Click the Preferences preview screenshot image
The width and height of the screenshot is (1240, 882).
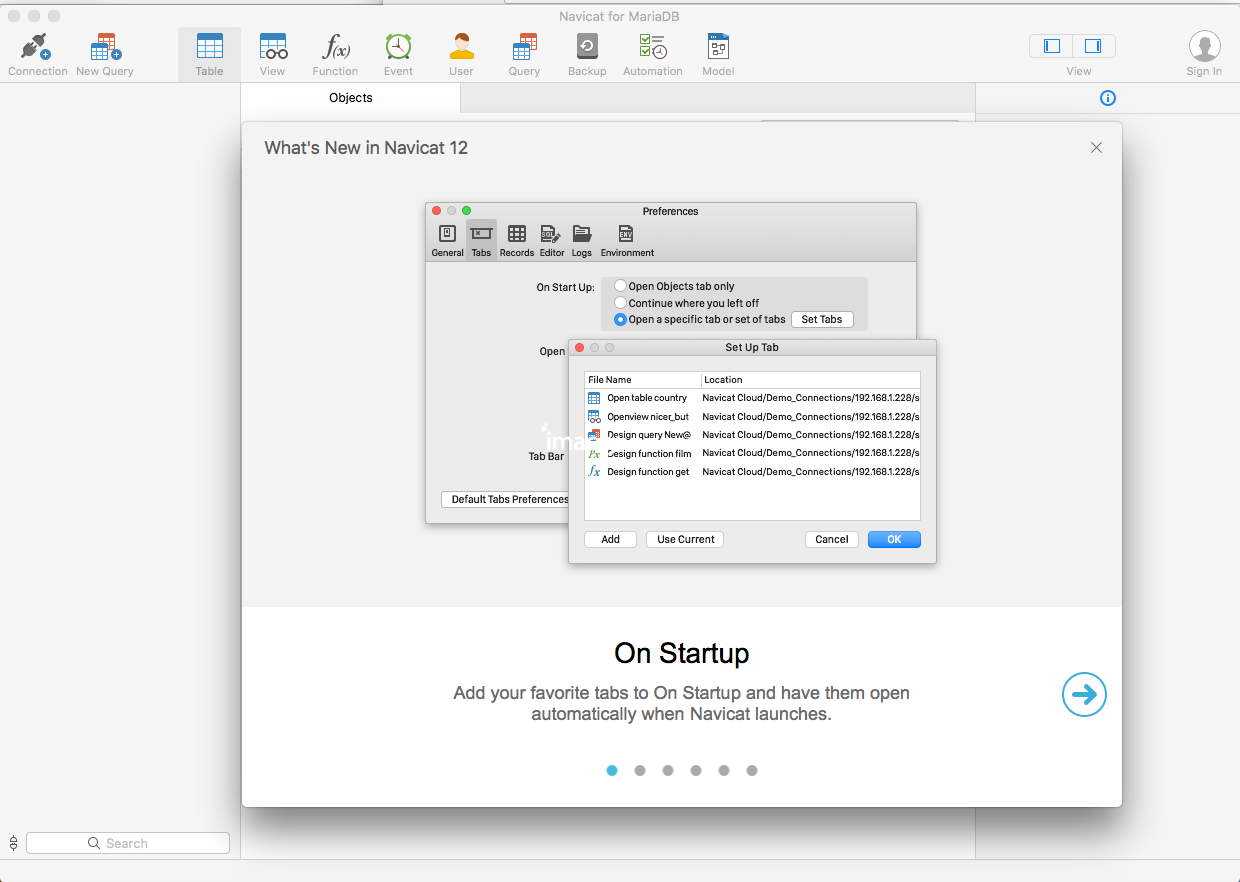click(x=681, y=383)
